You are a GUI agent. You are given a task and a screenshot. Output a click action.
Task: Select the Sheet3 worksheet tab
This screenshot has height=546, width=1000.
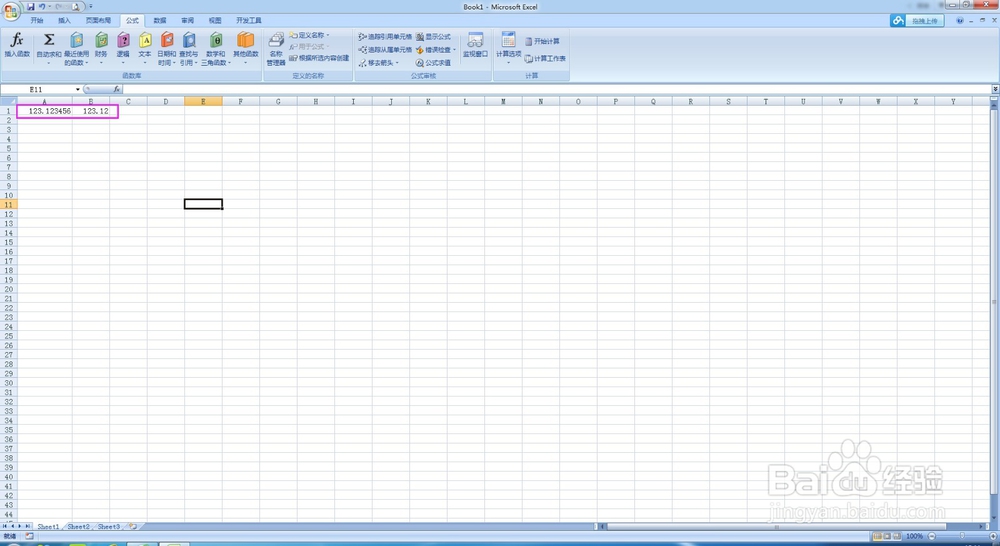coord(108,526)
